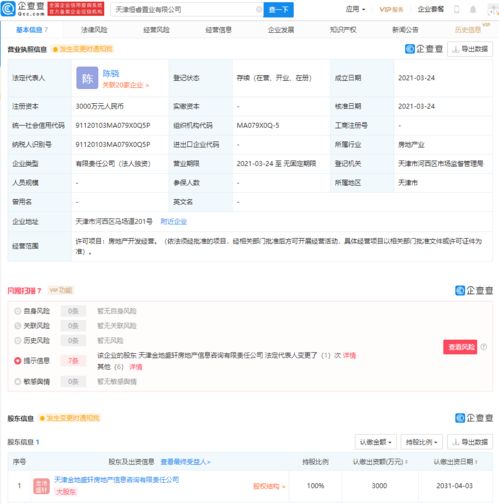Open legal representative 陈骁 link
Viewport: 499px width, 504px height.
[111, 73]
